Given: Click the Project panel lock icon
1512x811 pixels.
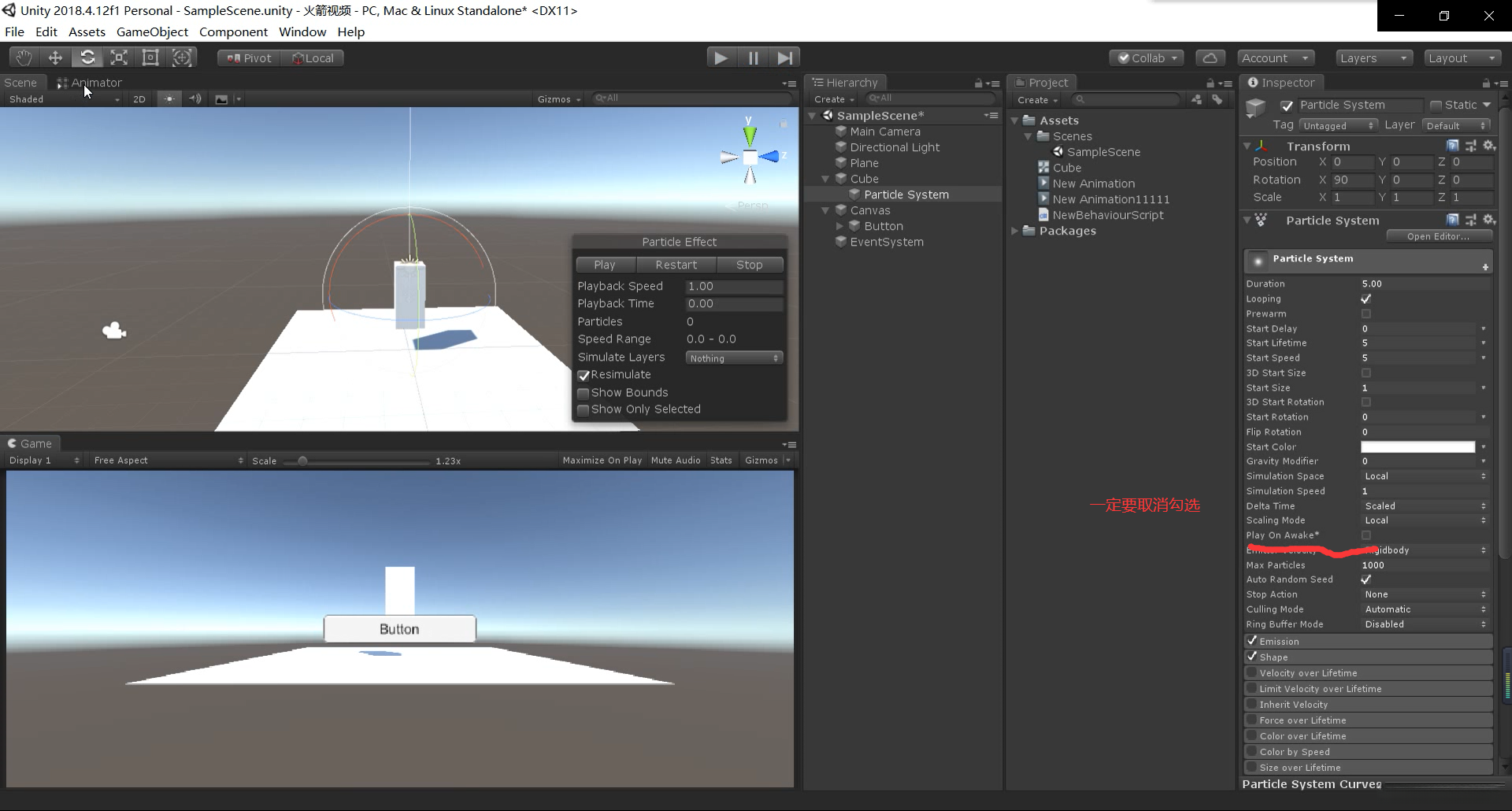Looking at the screenshot, I should [x=1210, y=83].
